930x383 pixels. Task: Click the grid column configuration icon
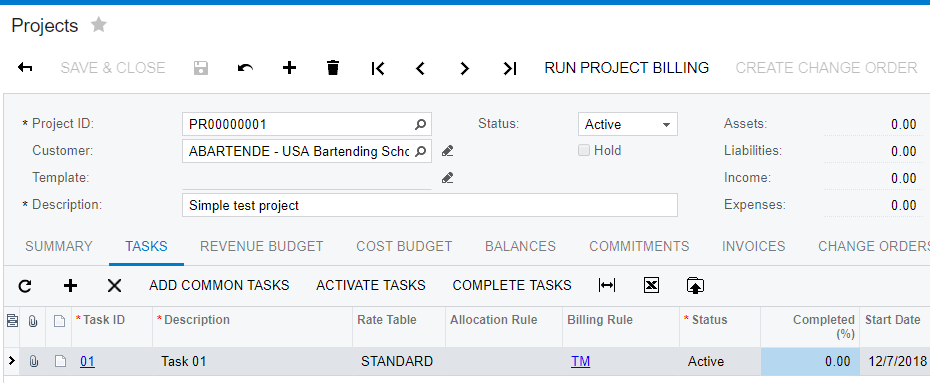pos(11,321)
